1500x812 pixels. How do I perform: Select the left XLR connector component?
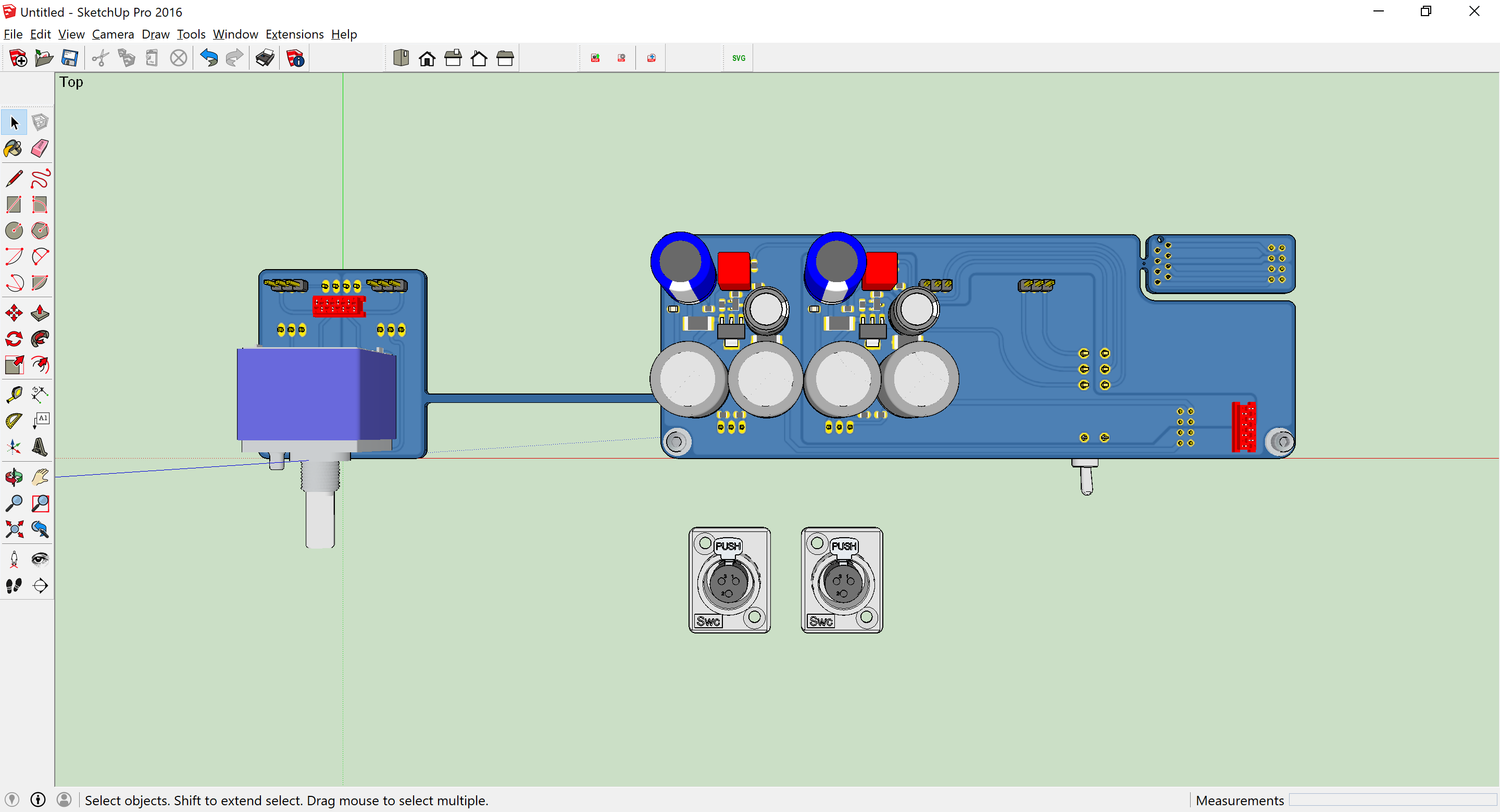(730, 580)
